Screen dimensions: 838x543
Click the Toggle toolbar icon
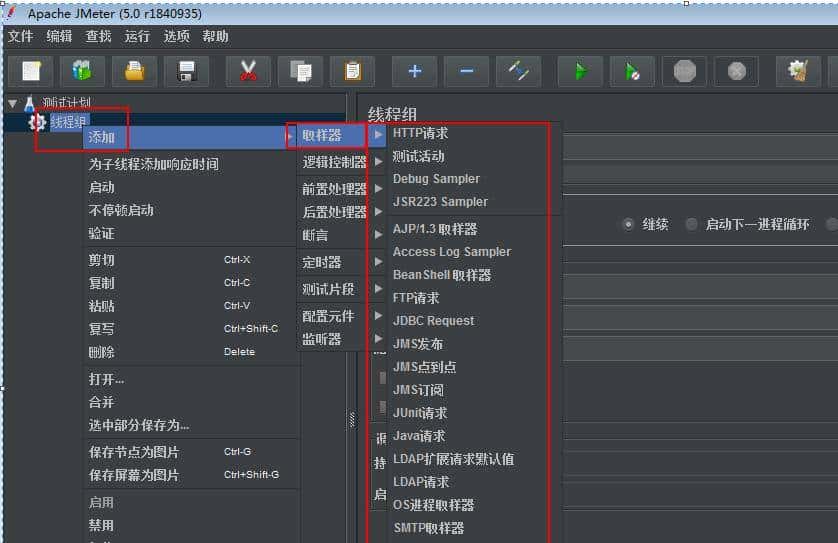pos(518,71)
